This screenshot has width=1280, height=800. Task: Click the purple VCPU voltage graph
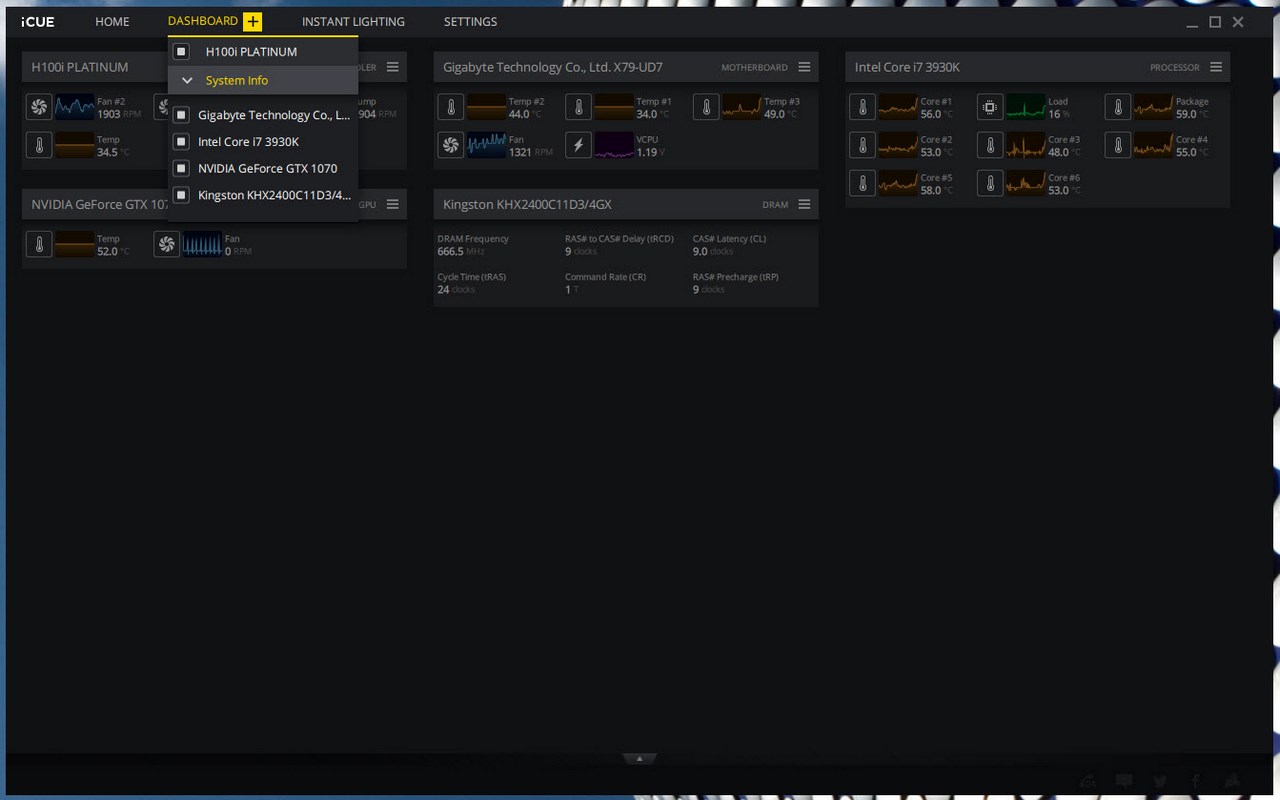coord(614,145)
